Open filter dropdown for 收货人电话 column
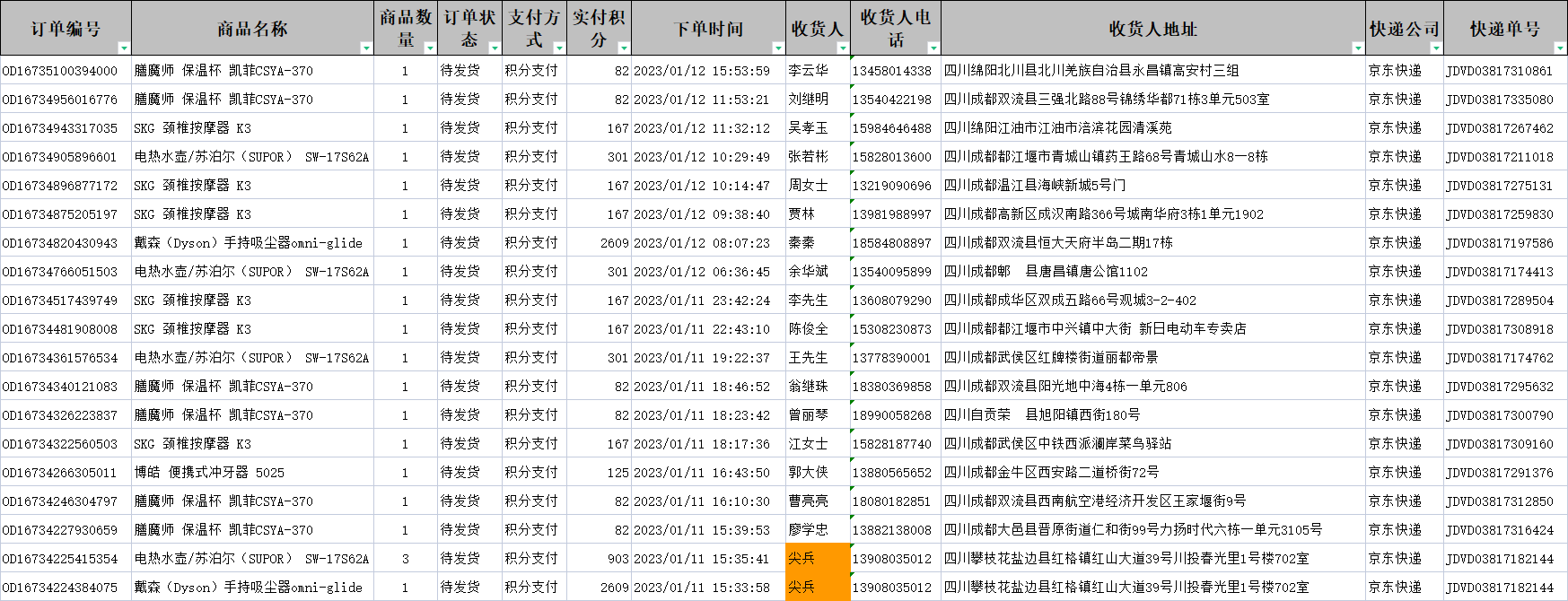The width and height of the screenshot is (1568, 601). point(933,48)
